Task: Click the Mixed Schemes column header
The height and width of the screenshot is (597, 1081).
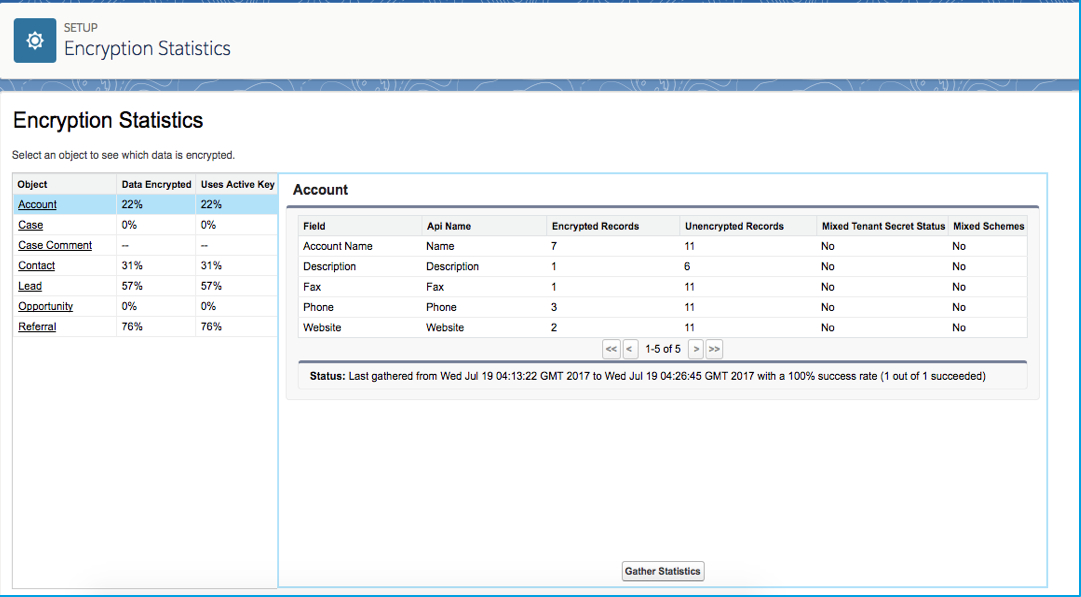Action: click(989, 226)
